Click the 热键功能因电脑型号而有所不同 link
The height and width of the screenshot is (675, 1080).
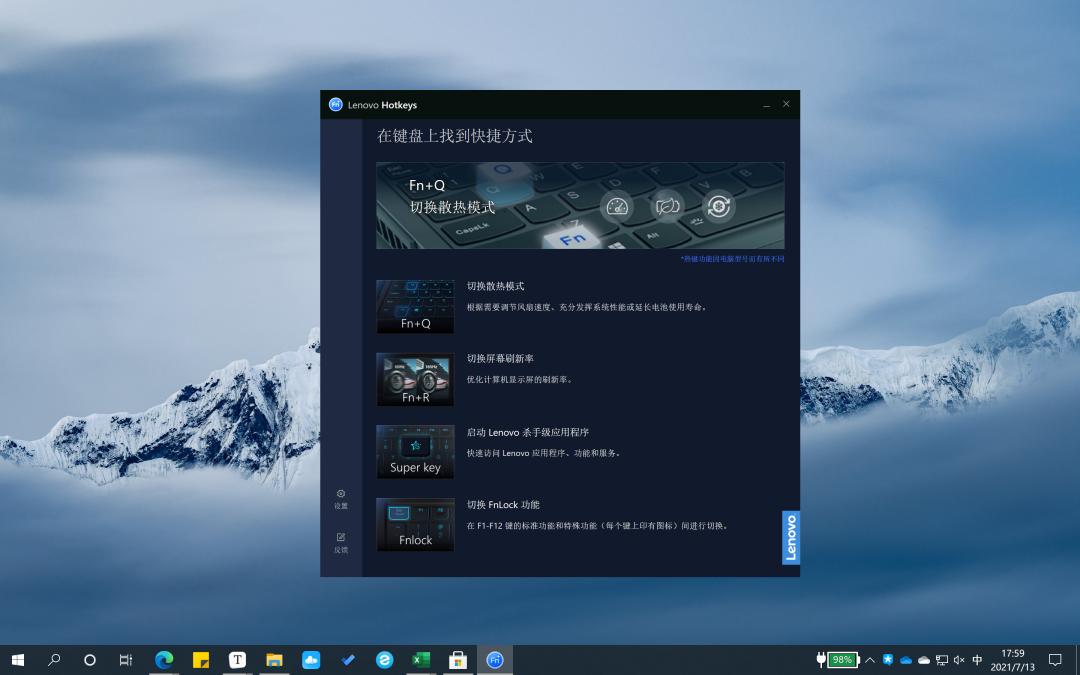click(733, 258)
